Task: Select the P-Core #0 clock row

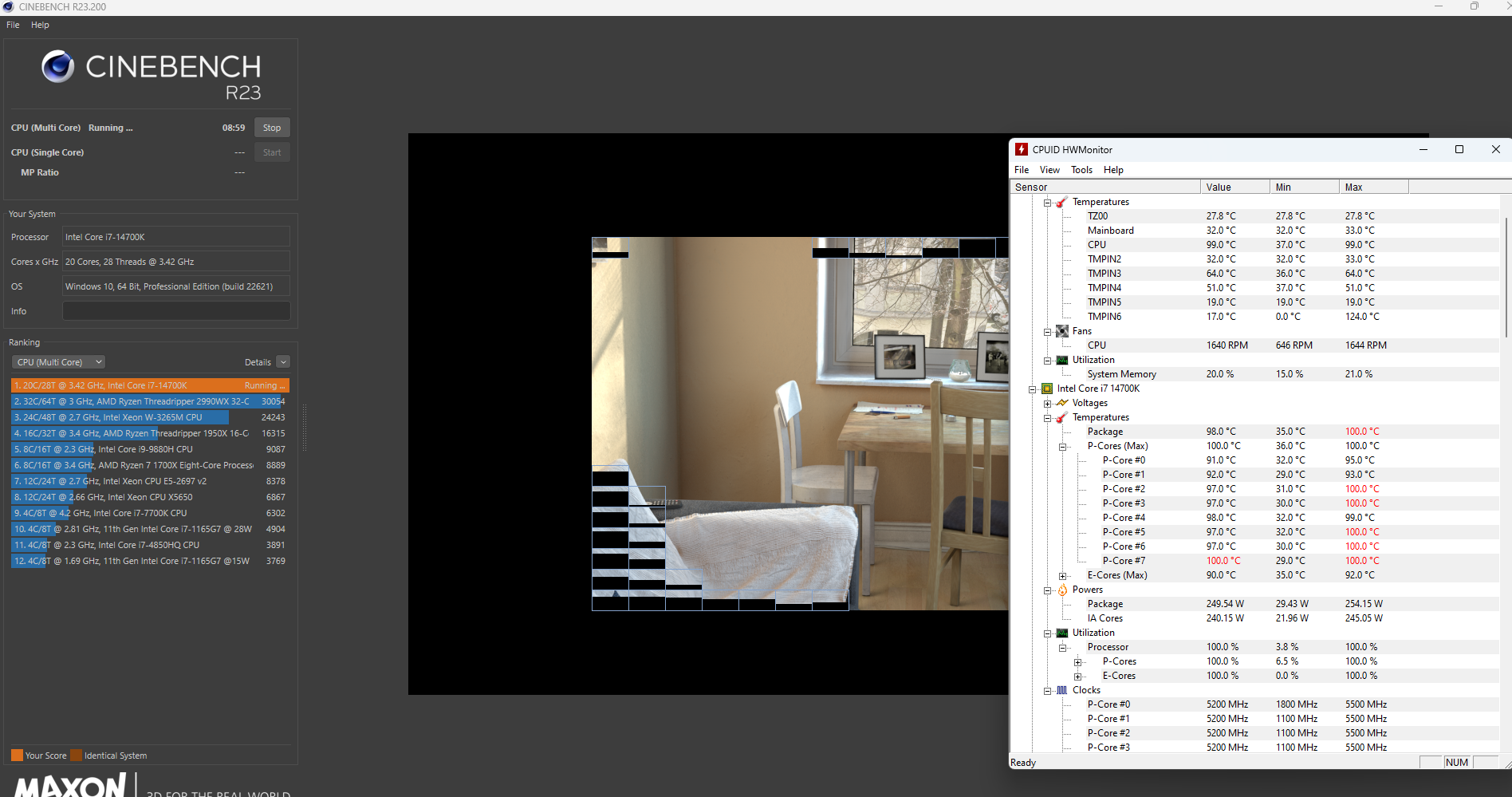Action: (x=1255, y=704)
